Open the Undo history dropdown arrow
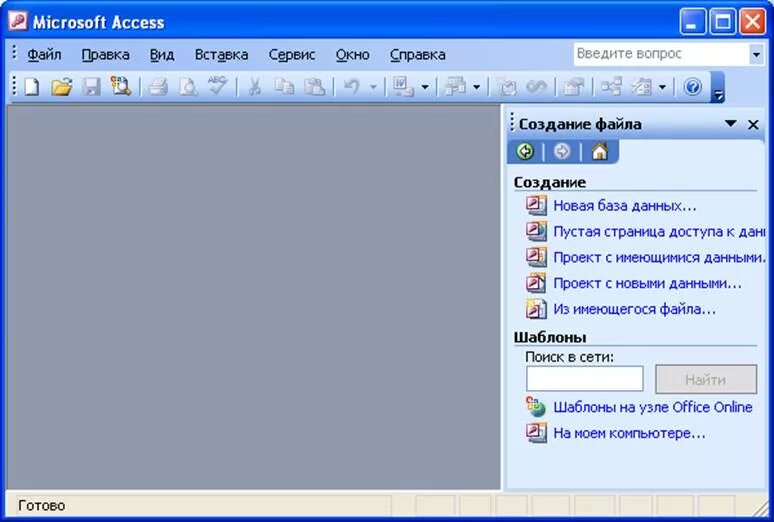 click(x=373, y=87)
